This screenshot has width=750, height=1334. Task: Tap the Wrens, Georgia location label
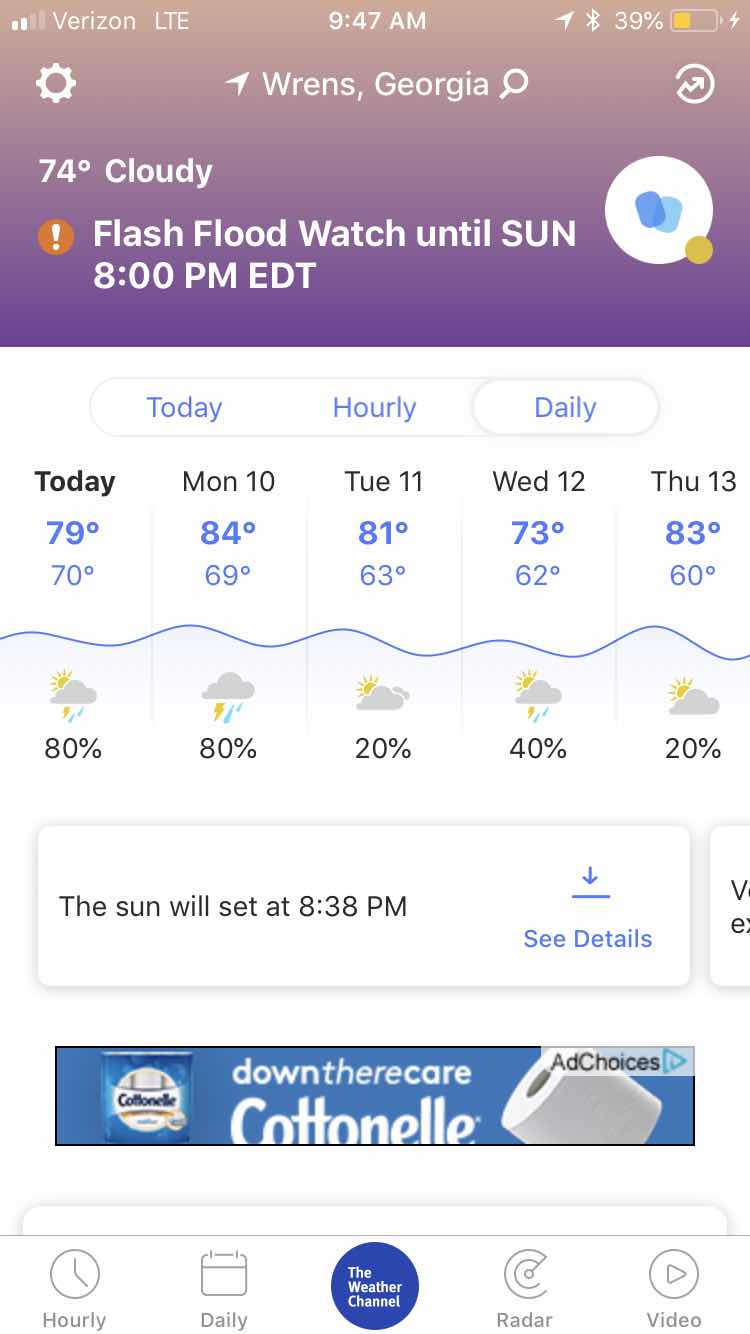tap(375, 84)
